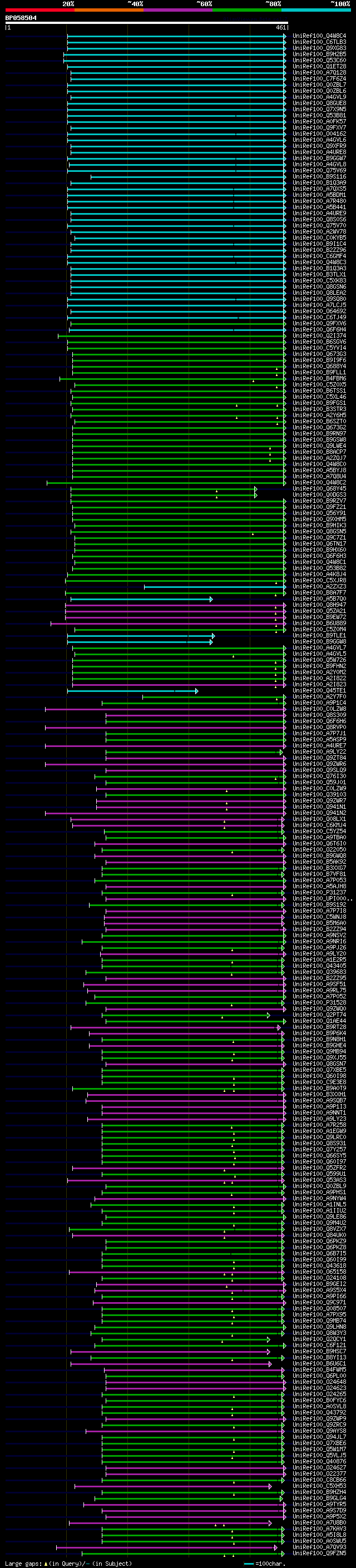This screenshot has height=1568, width=356.
Task: Open the UniRef100_C6F121 entry
Action: coord(319,1344)
